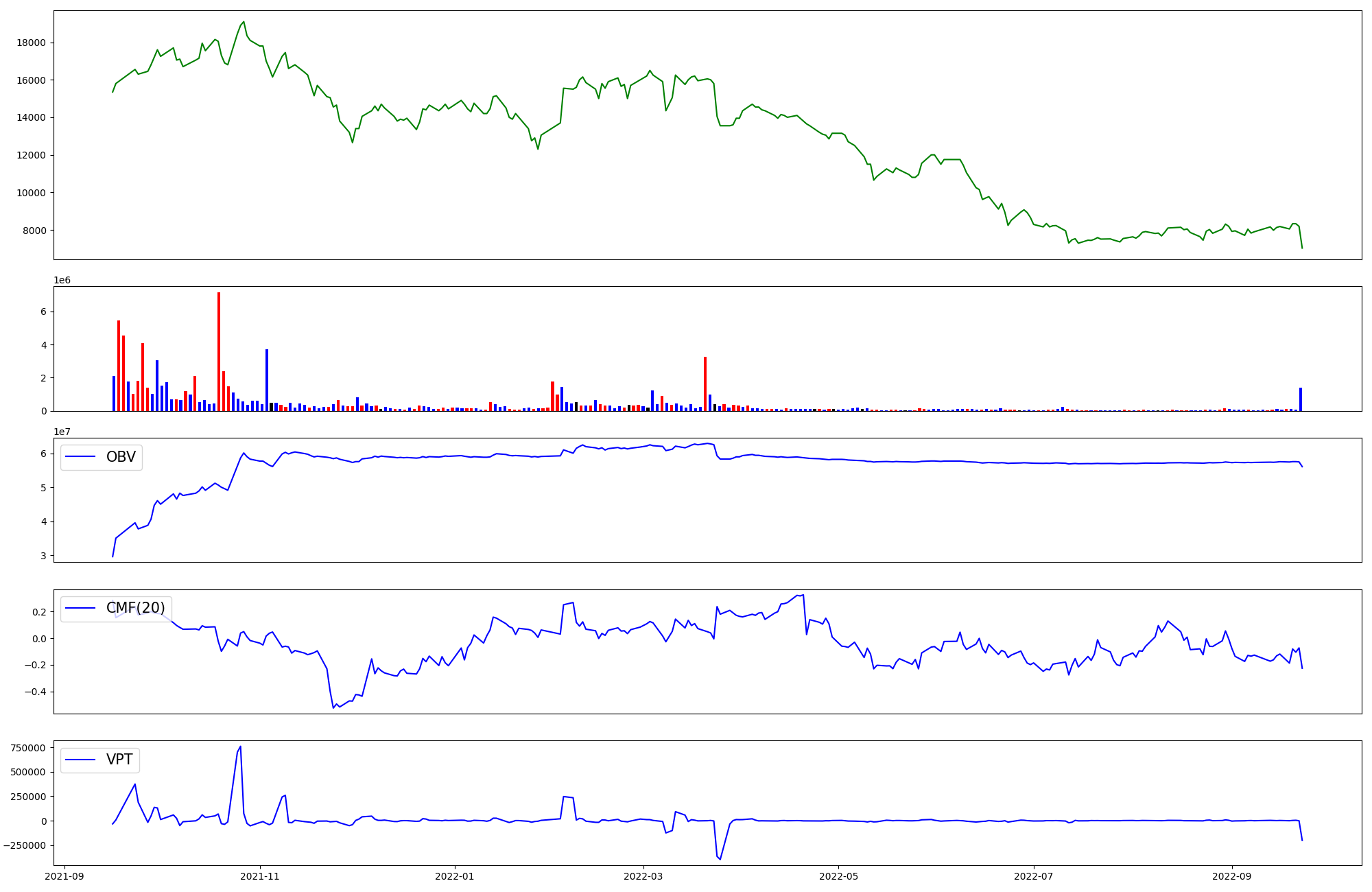
Task: Click the 750000 VPT axis label
Action: point(29,748)
